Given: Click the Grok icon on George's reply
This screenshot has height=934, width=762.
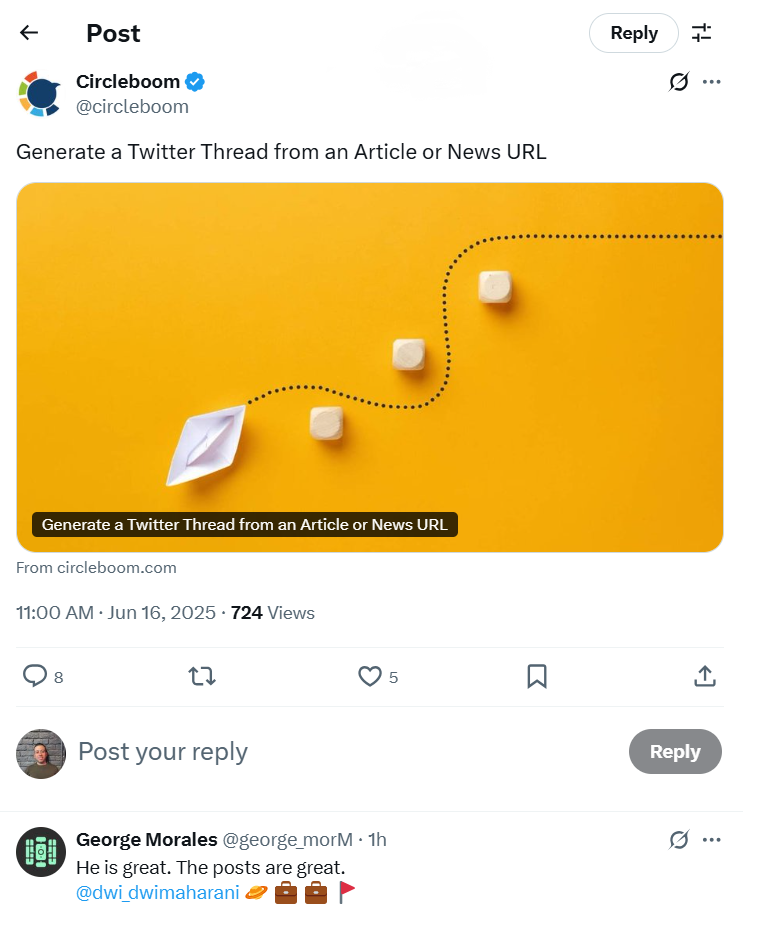Looking at the screenshot, I should (x=678, y=840).
